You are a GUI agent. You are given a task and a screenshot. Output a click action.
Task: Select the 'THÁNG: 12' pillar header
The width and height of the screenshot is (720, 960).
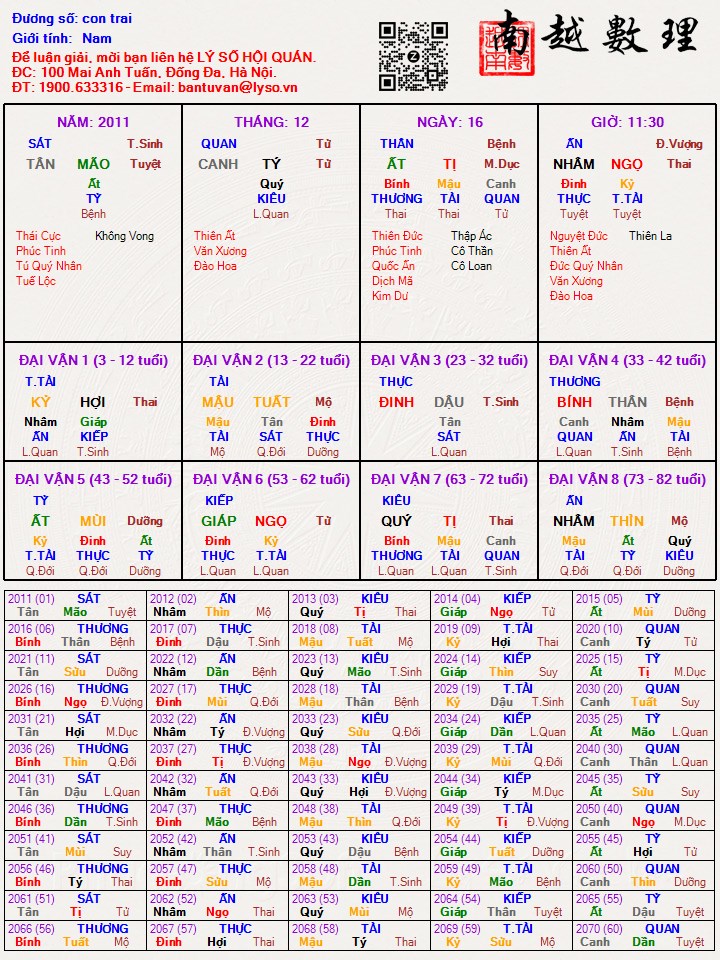point(271,122)
